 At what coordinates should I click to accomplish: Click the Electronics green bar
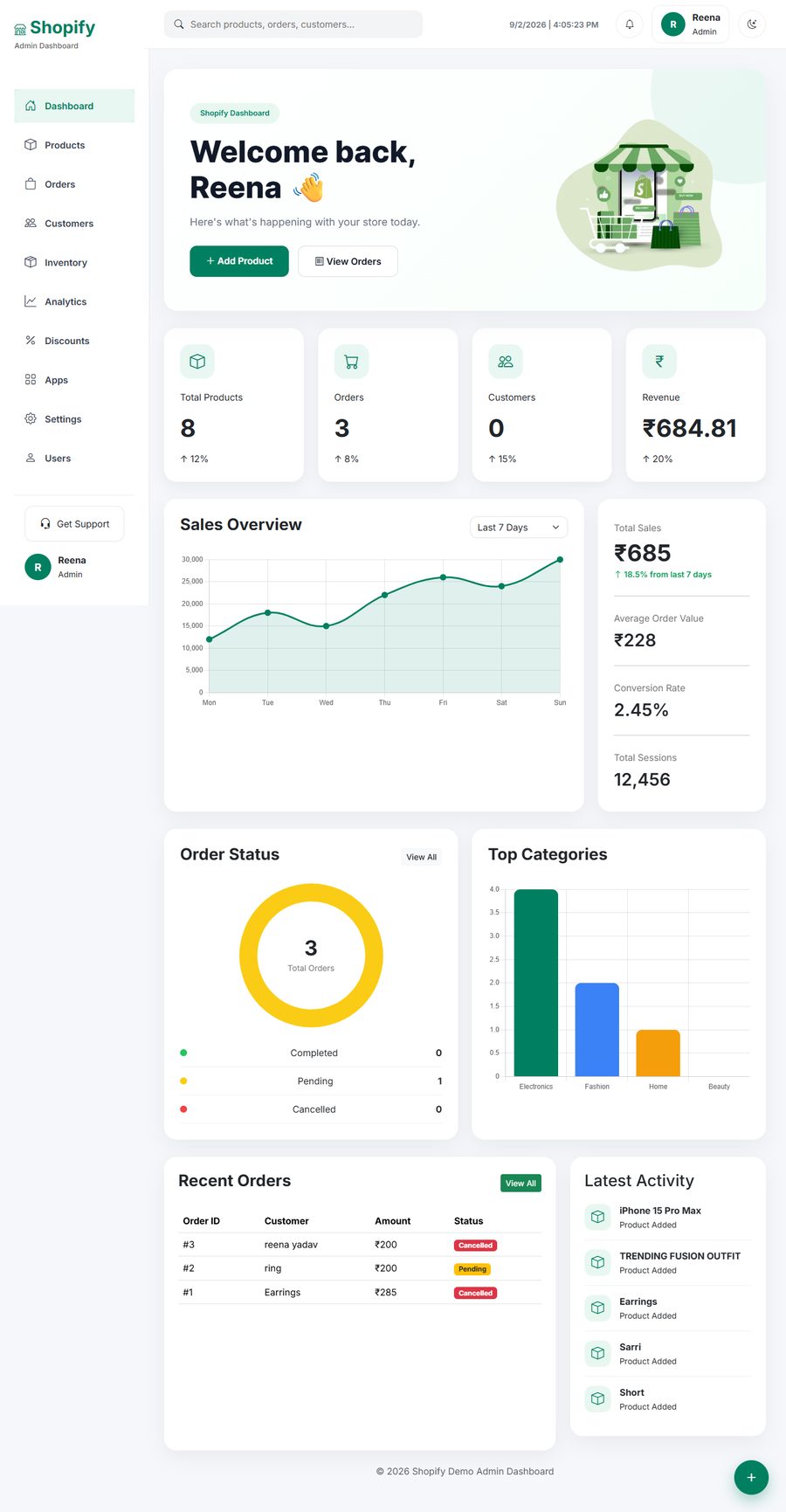pos(536,983)
